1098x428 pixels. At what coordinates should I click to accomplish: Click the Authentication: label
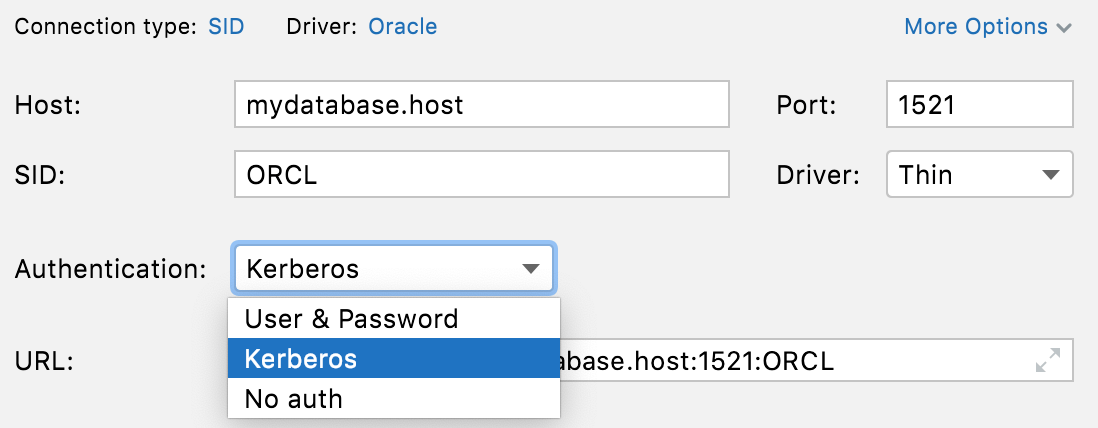pyautogui.click(x=111, y=269)
